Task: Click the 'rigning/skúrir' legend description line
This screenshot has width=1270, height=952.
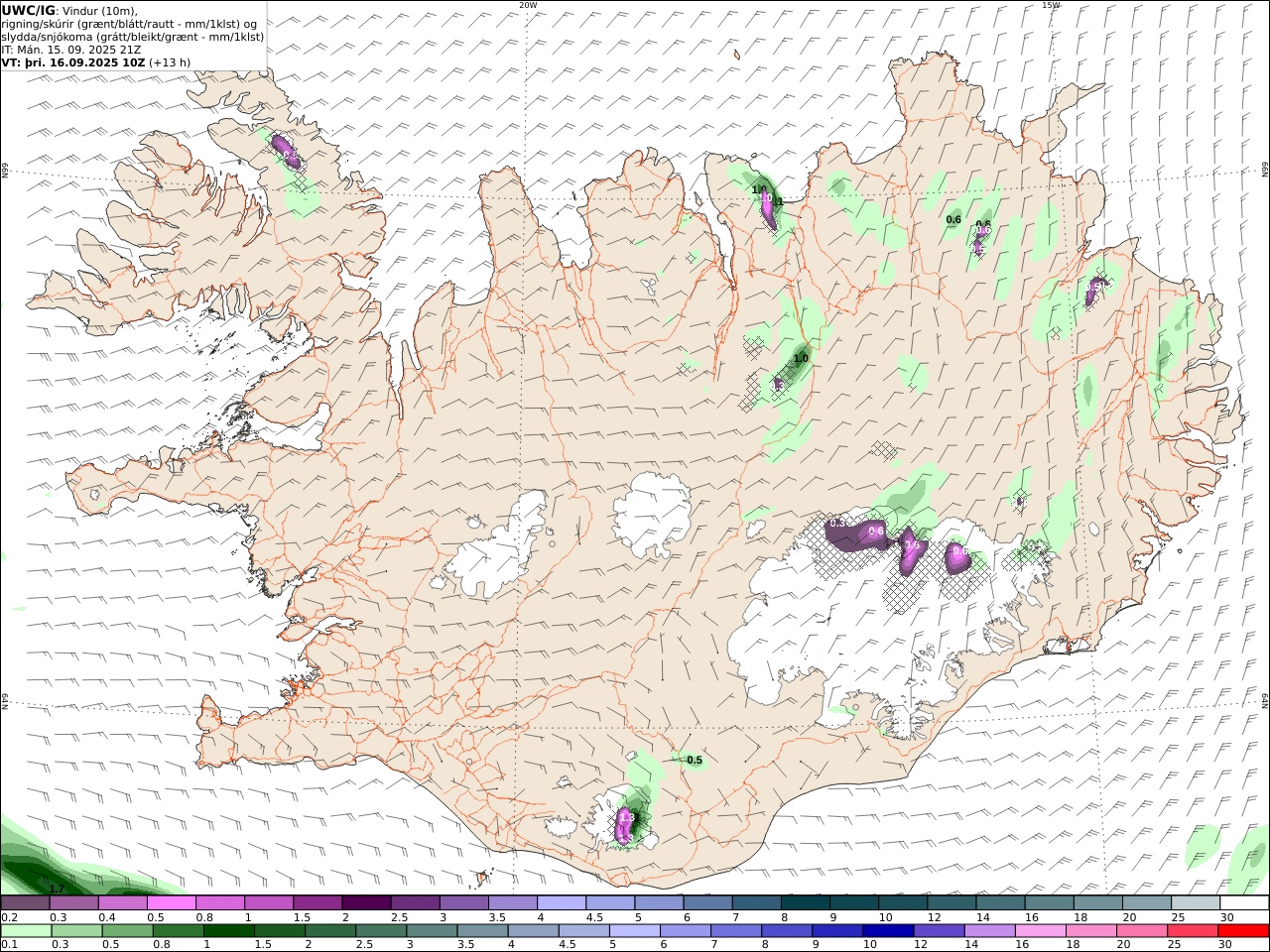Action: [130, 24]
